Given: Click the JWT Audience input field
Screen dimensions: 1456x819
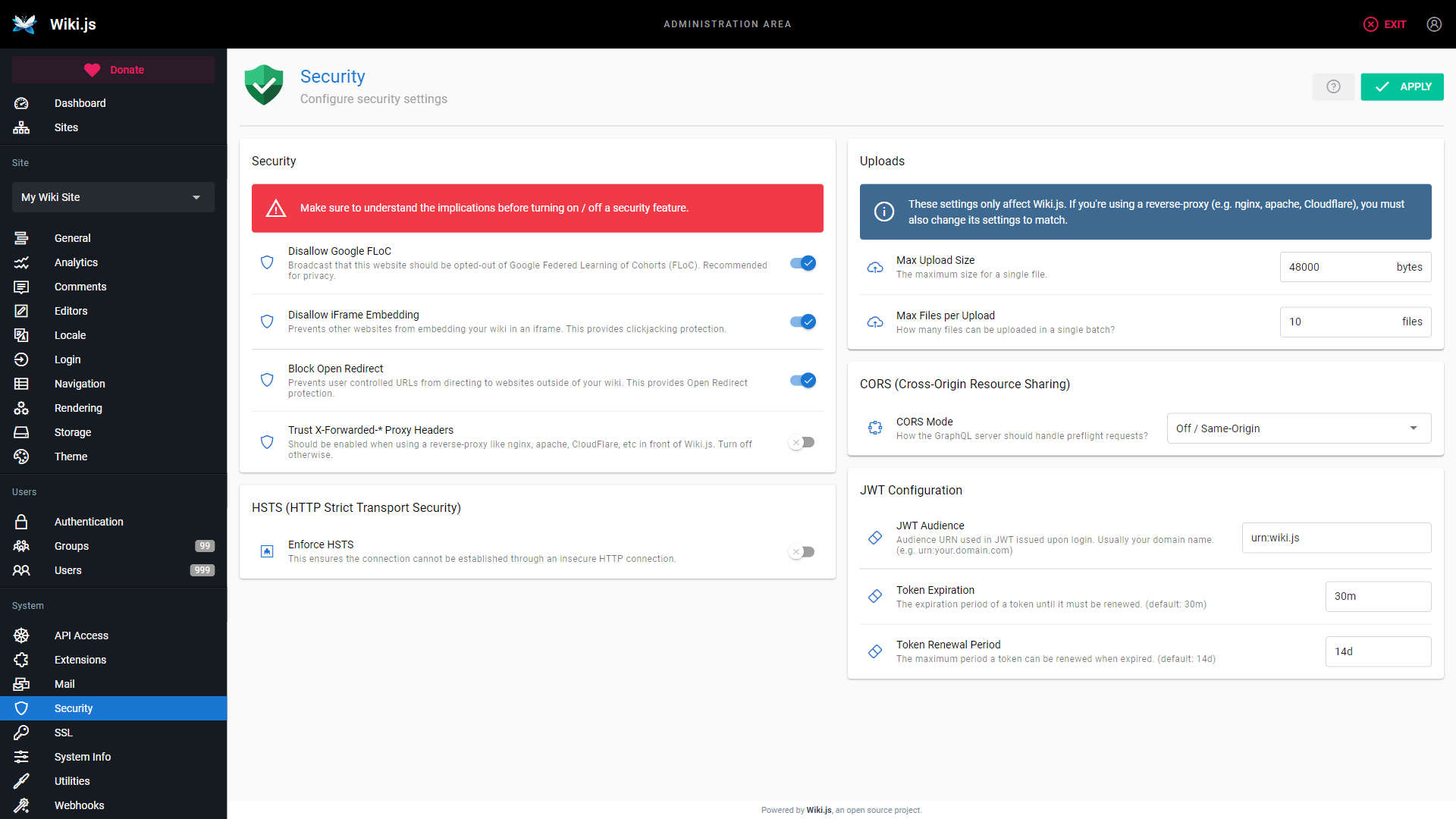Looking at the screenshot, I should point(1335,538).
